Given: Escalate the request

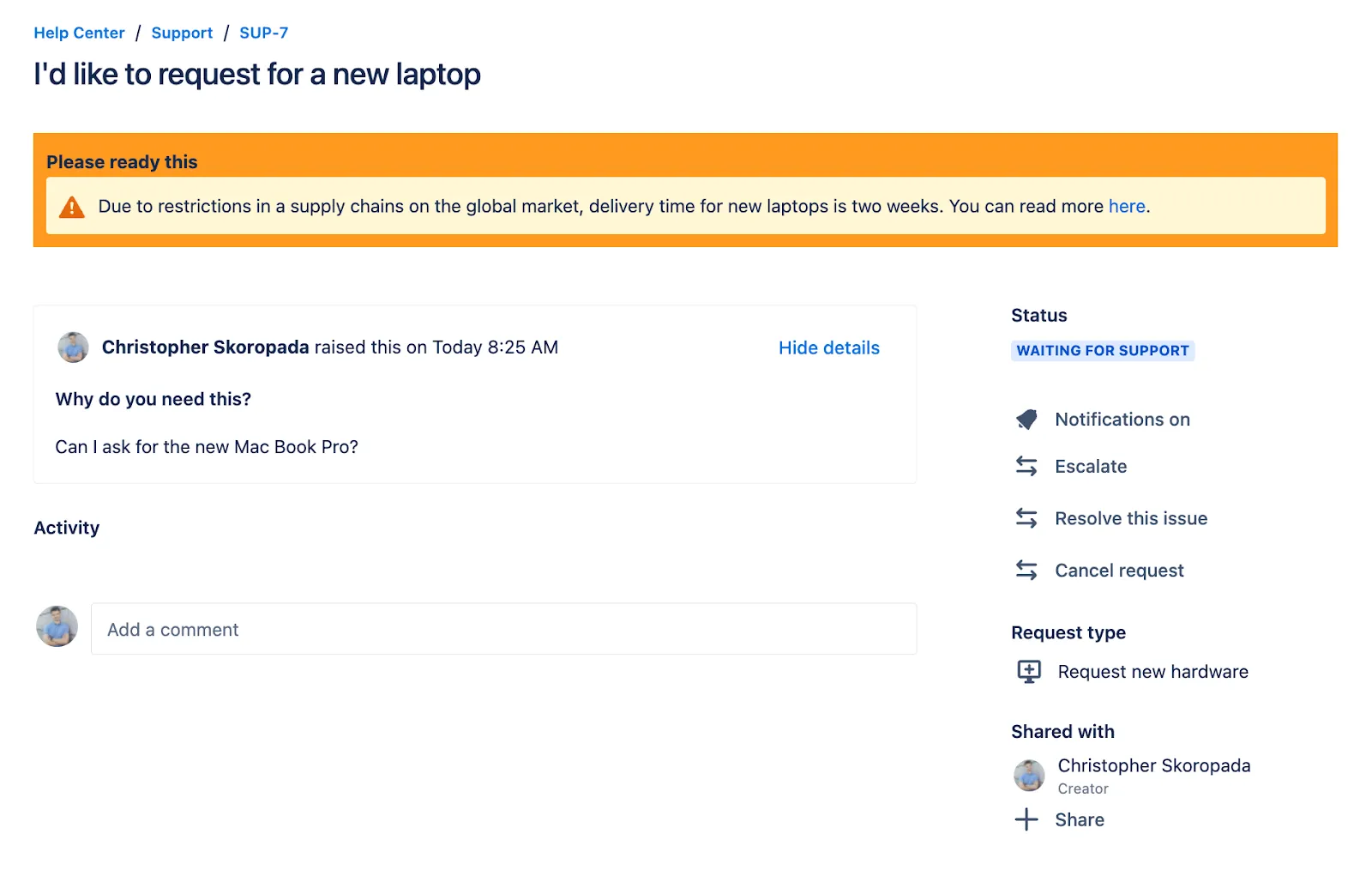Looking at the screenshot, I should 1091,466.
